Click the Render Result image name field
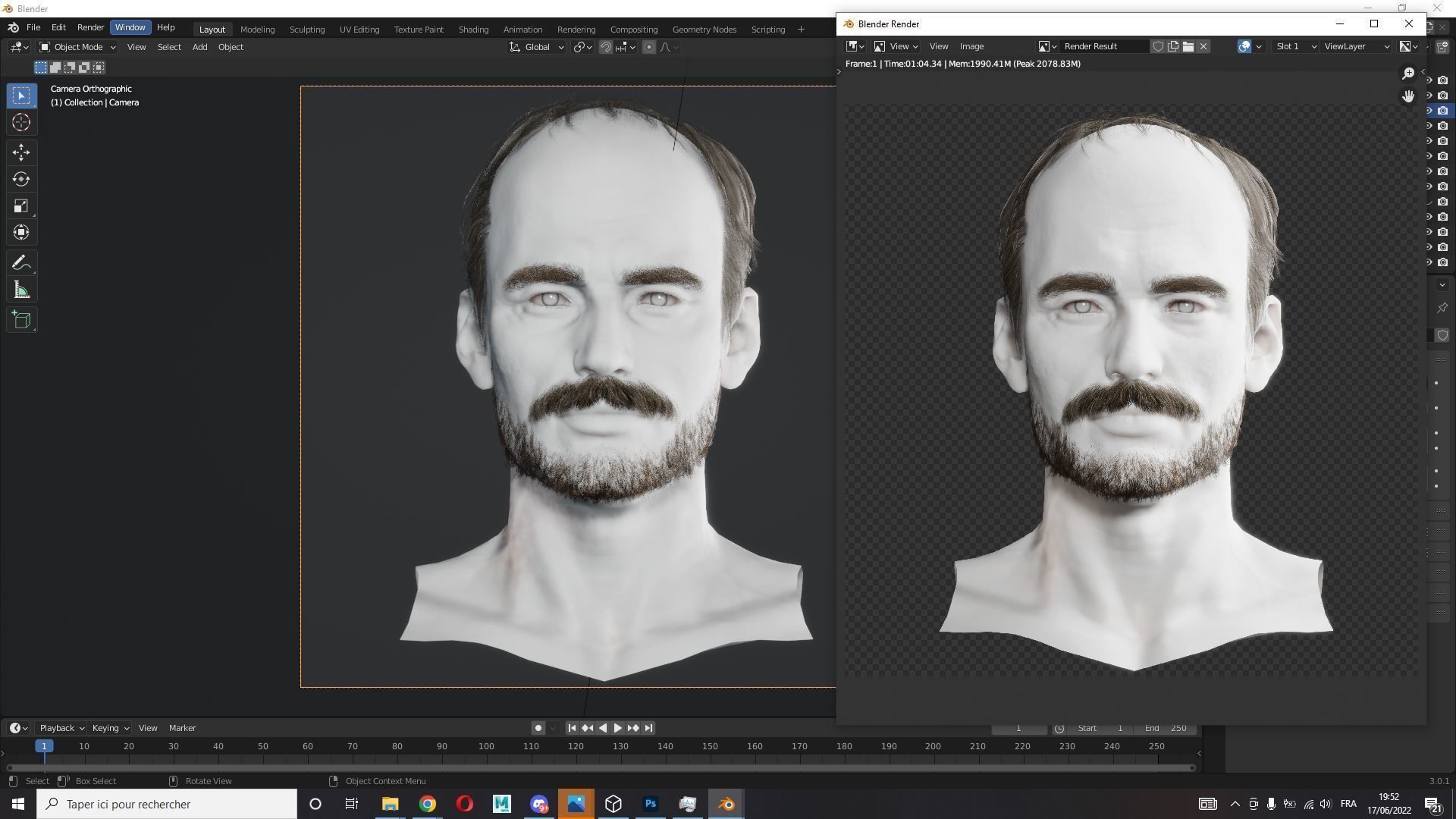This screenshot has height=819, width=1456. click(x=1104, y=46)
